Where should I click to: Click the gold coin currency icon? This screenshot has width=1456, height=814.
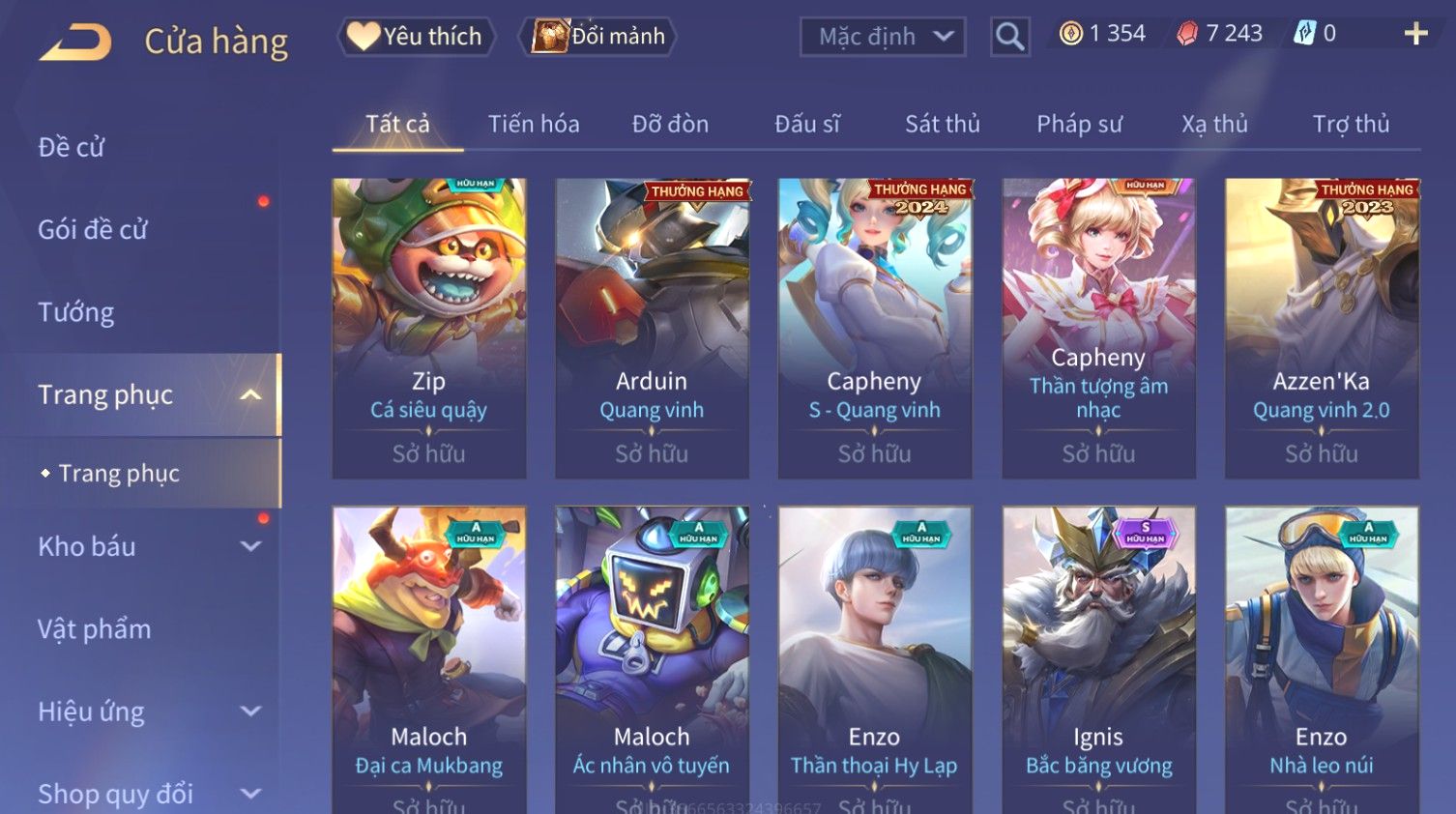[x=1070, y=34]
